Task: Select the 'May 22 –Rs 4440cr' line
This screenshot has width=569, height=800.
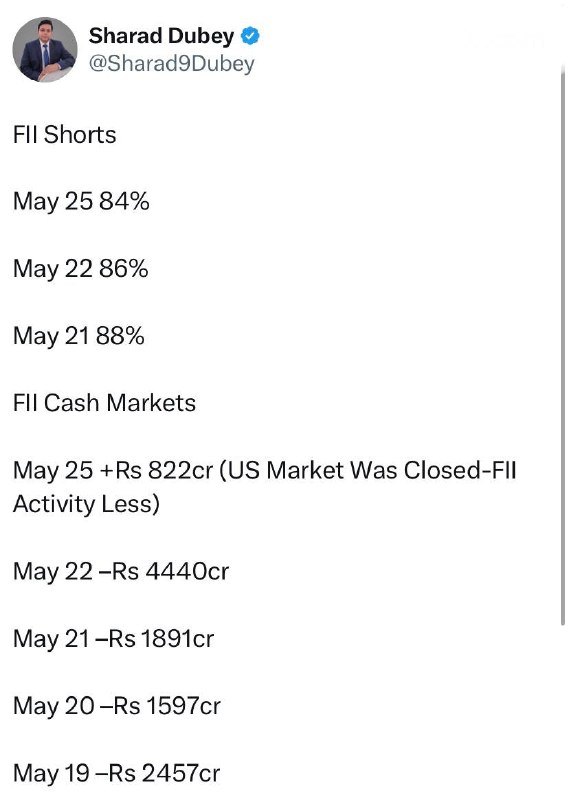Action: pyautogui.click(x=121, y=571)
